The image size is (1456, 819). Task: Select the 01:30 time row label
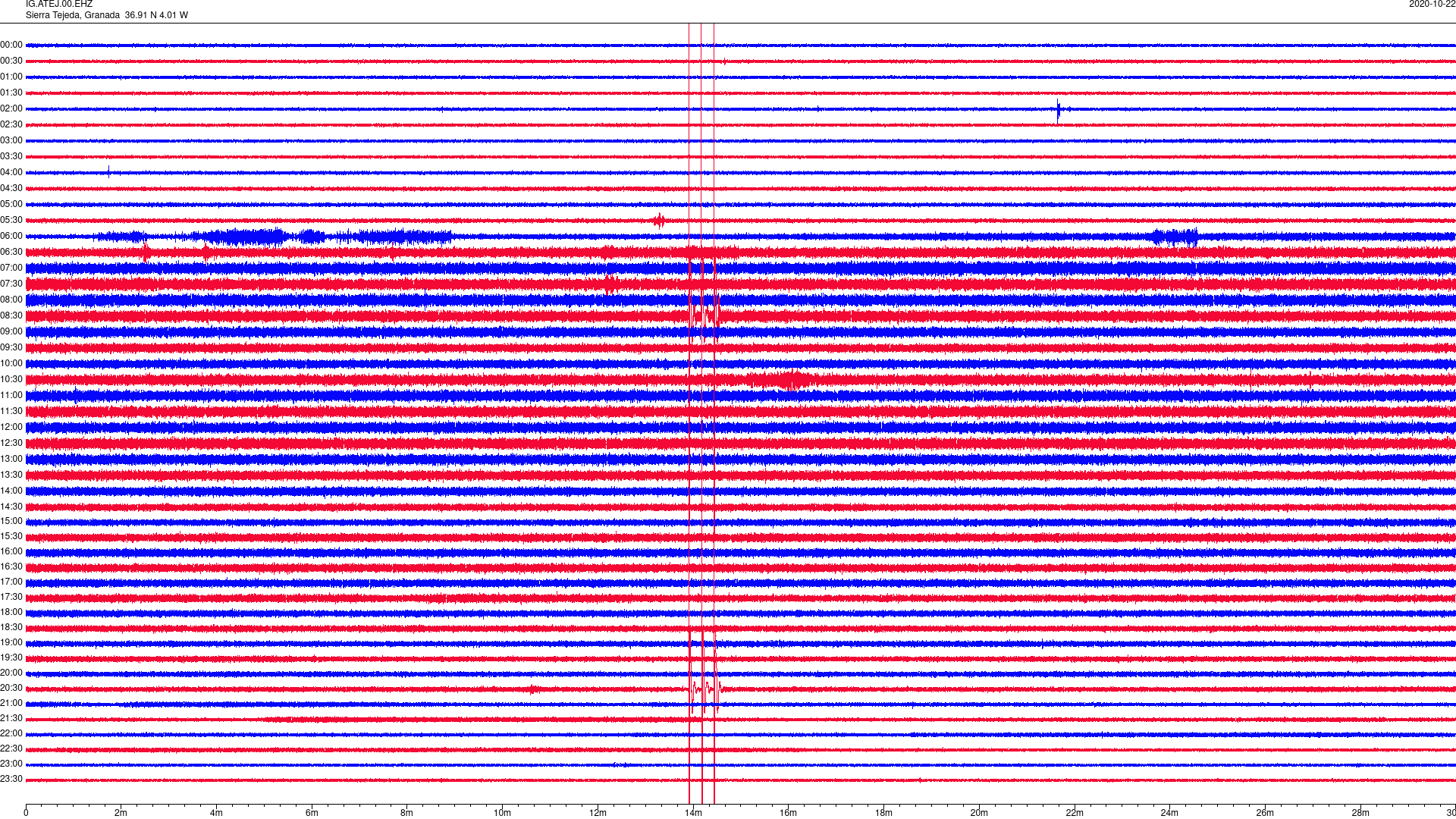11,93
